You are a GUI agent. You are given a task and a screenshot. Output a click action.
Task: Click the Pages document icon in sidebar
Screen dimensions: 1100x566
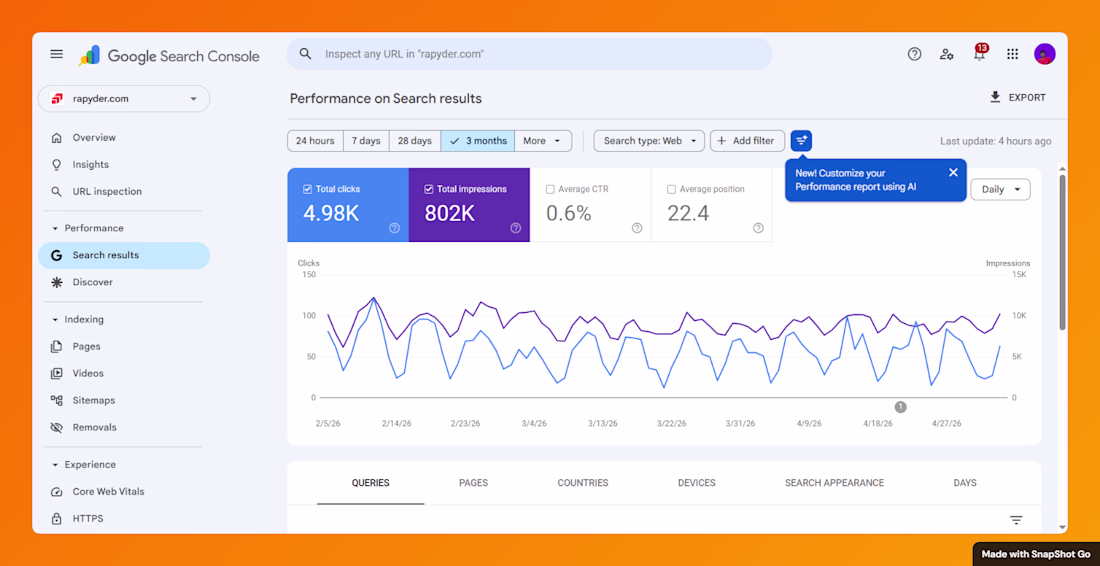click(57, 346)
